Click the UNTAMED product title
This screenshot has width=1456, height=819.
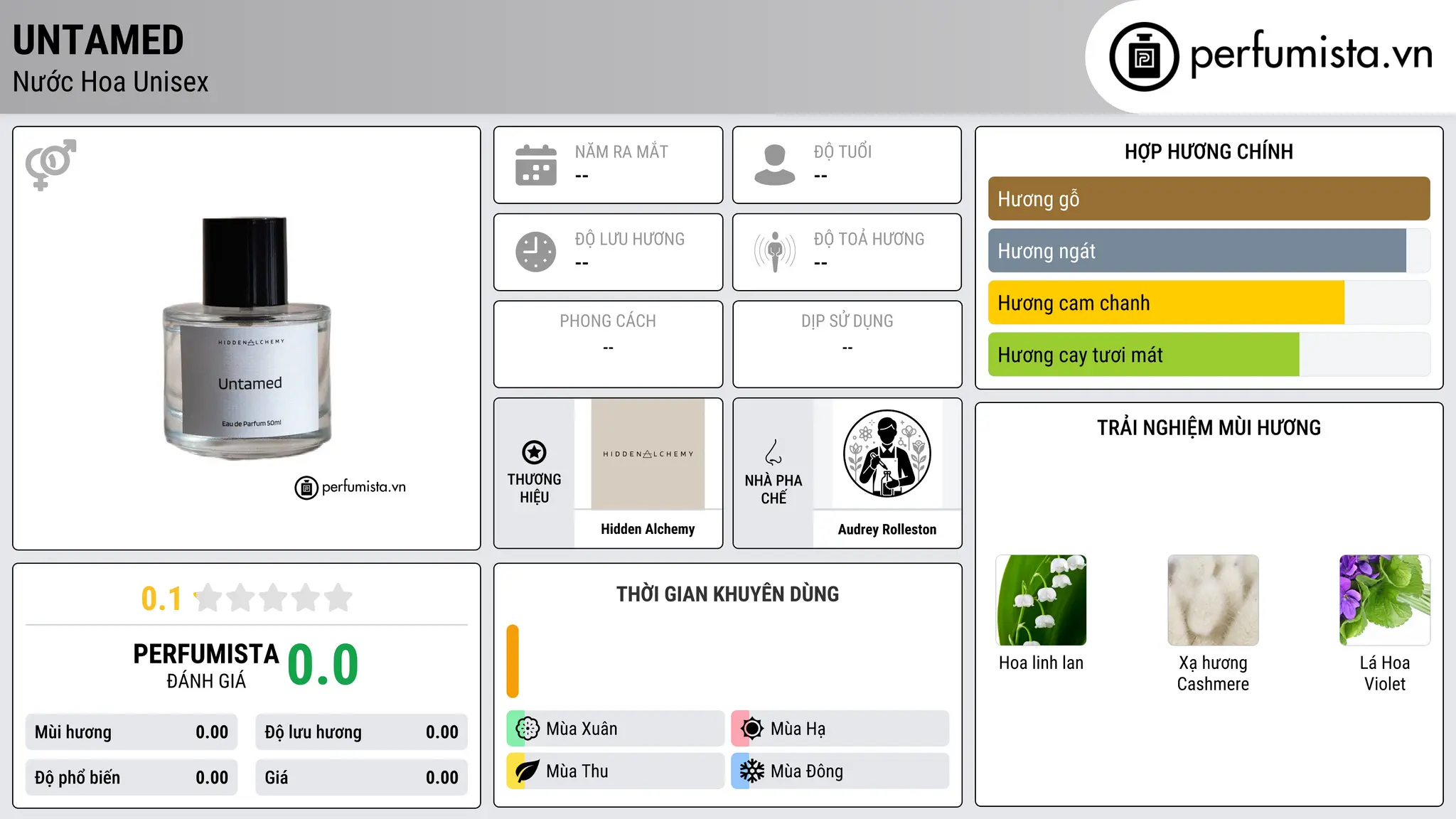[x=98, y=40]
